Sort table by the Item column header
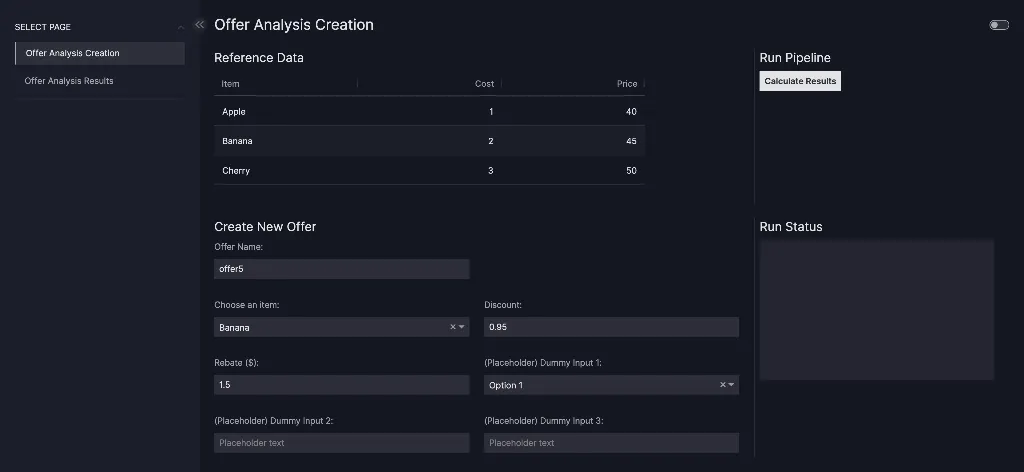 [x=231, y=84]
